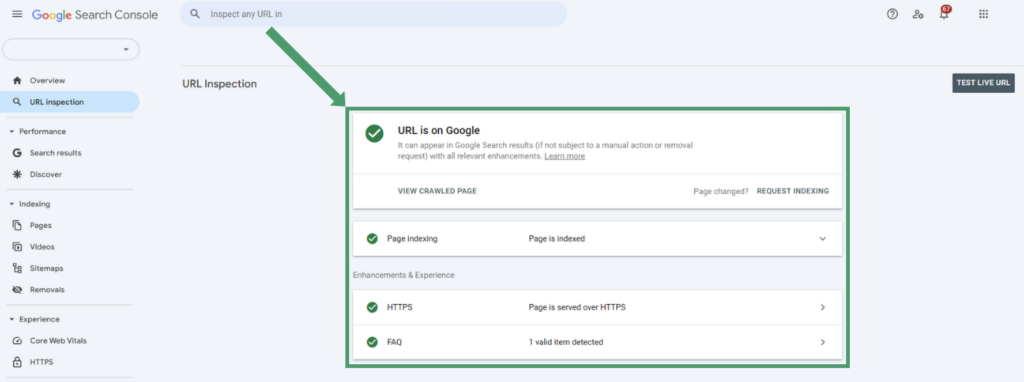This screenshot has width=1024, height=382.
Task: Click the Google Search Console logo
Action: coord(95,14)
